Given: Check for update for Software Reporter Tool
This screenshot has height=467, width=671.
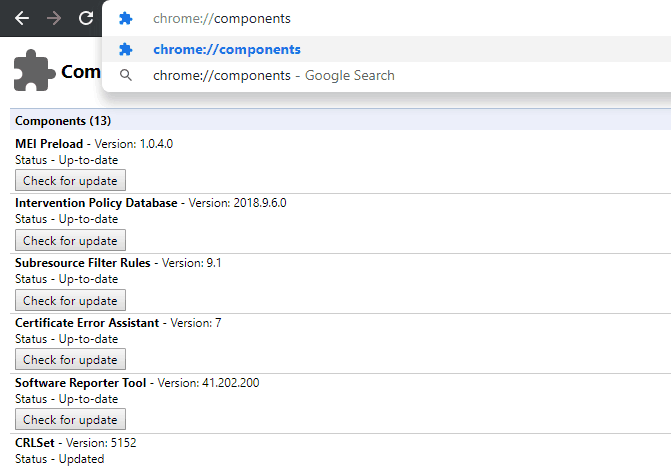Looking at the screenshot, I should [x=70, y=419].
